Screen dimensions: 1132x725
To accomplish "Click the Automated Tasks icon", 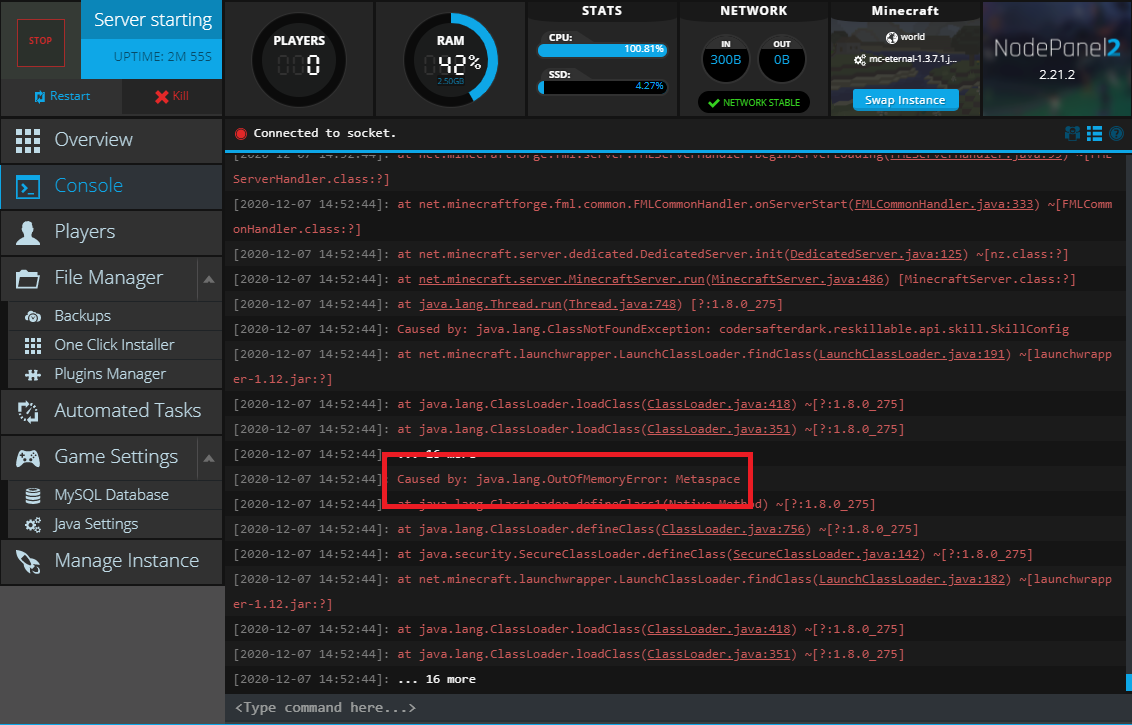I will (27, 410).
